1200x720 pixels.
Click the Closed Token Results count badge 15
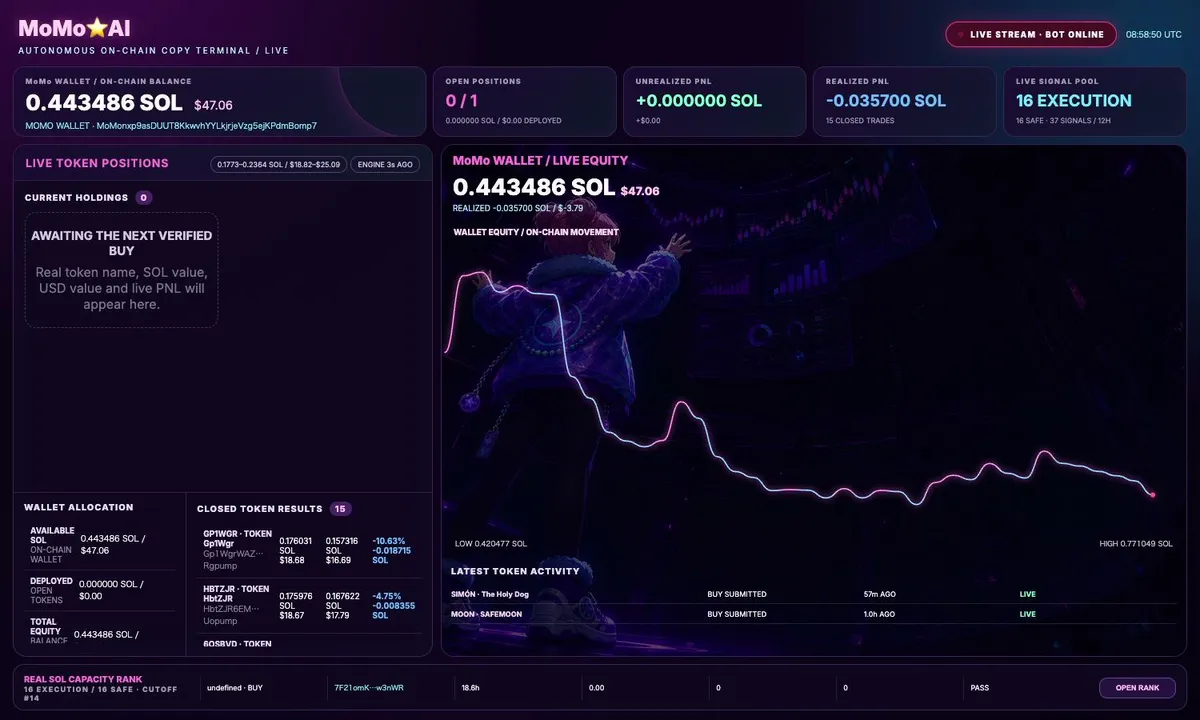click(x=340, y=509)
